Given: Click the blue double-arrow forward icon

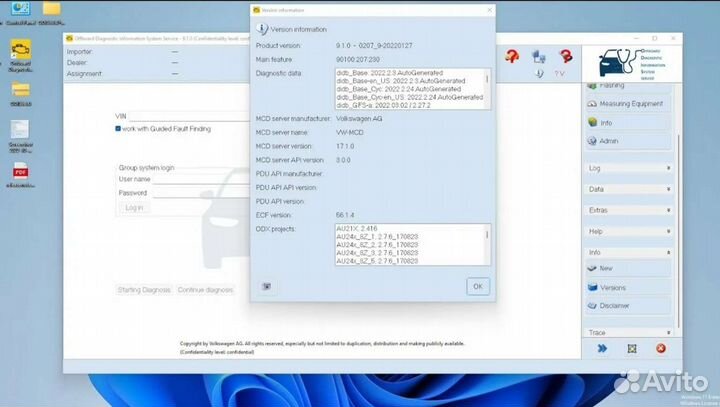Looking at the screenshot, I should [x=603, y=348].
